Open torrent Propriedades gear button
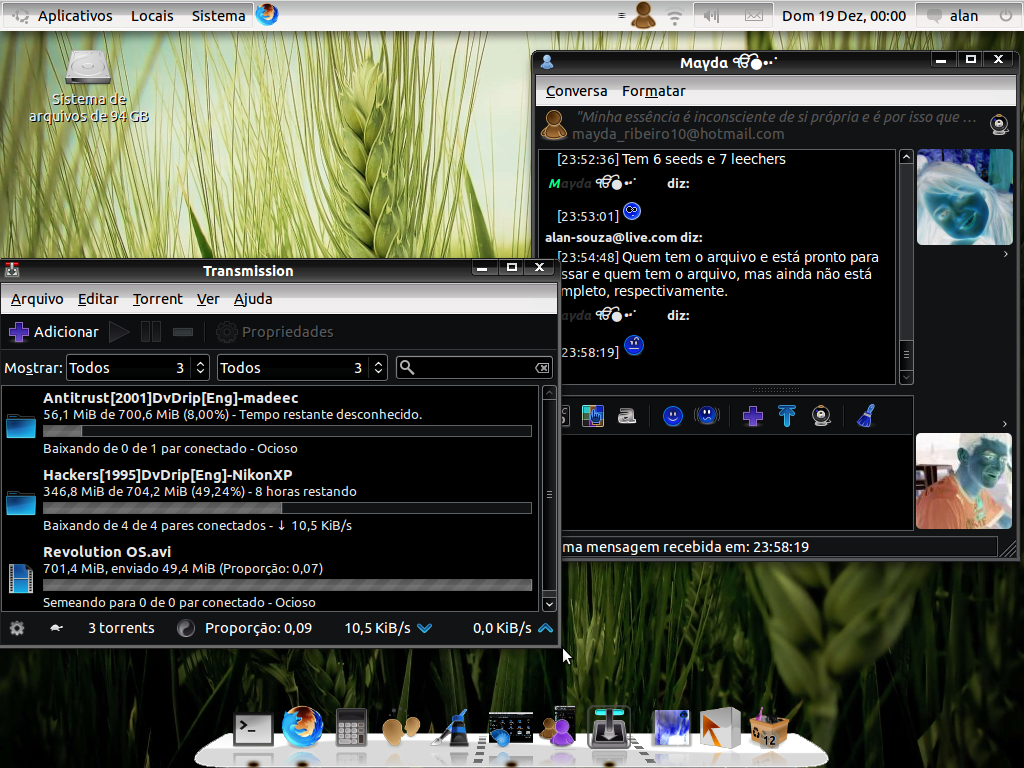The height and width of the screenshot is (768, 1024). pos(274,332)
